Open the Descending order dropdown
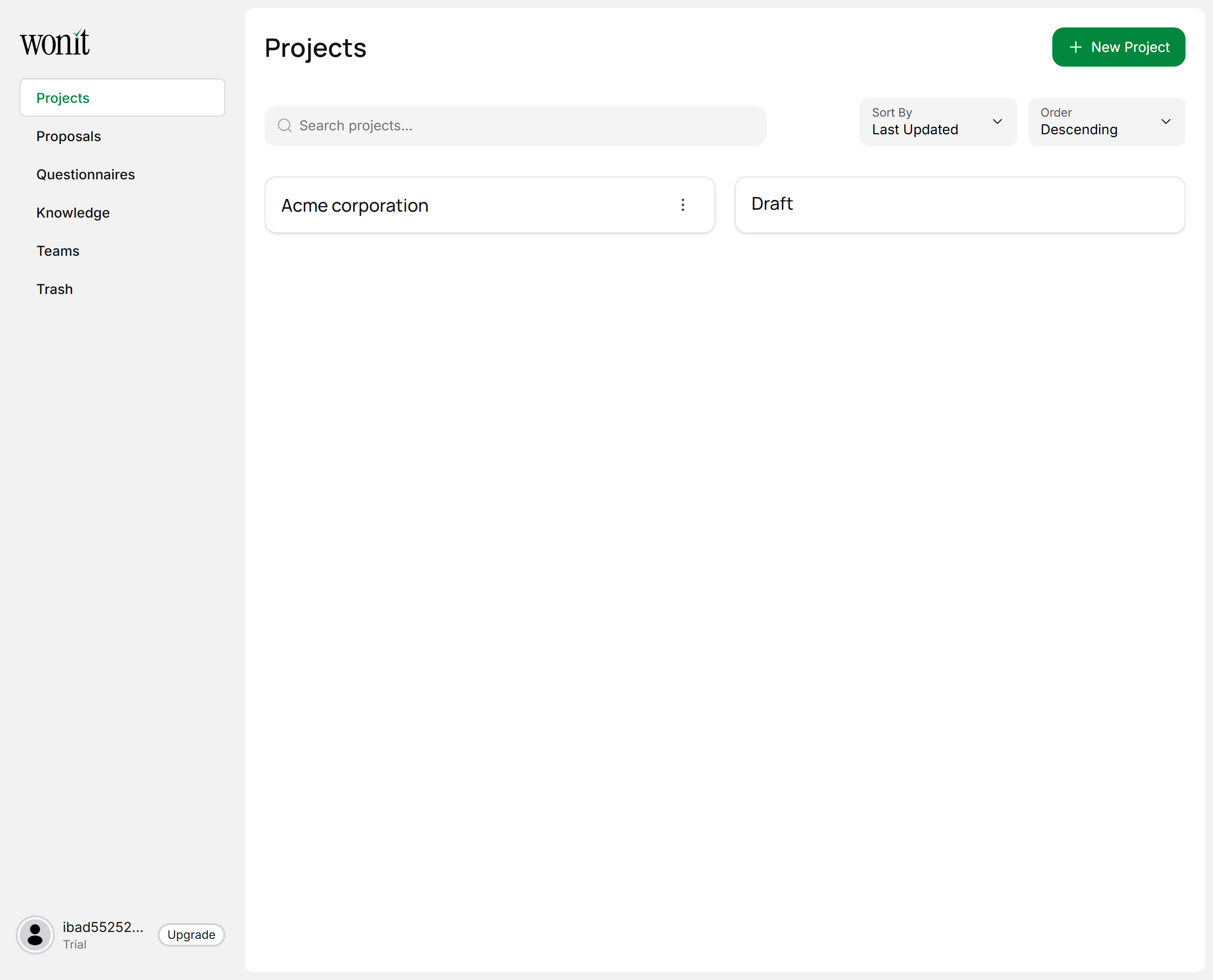This screenshot has width=1213, height=980. 1090,122
